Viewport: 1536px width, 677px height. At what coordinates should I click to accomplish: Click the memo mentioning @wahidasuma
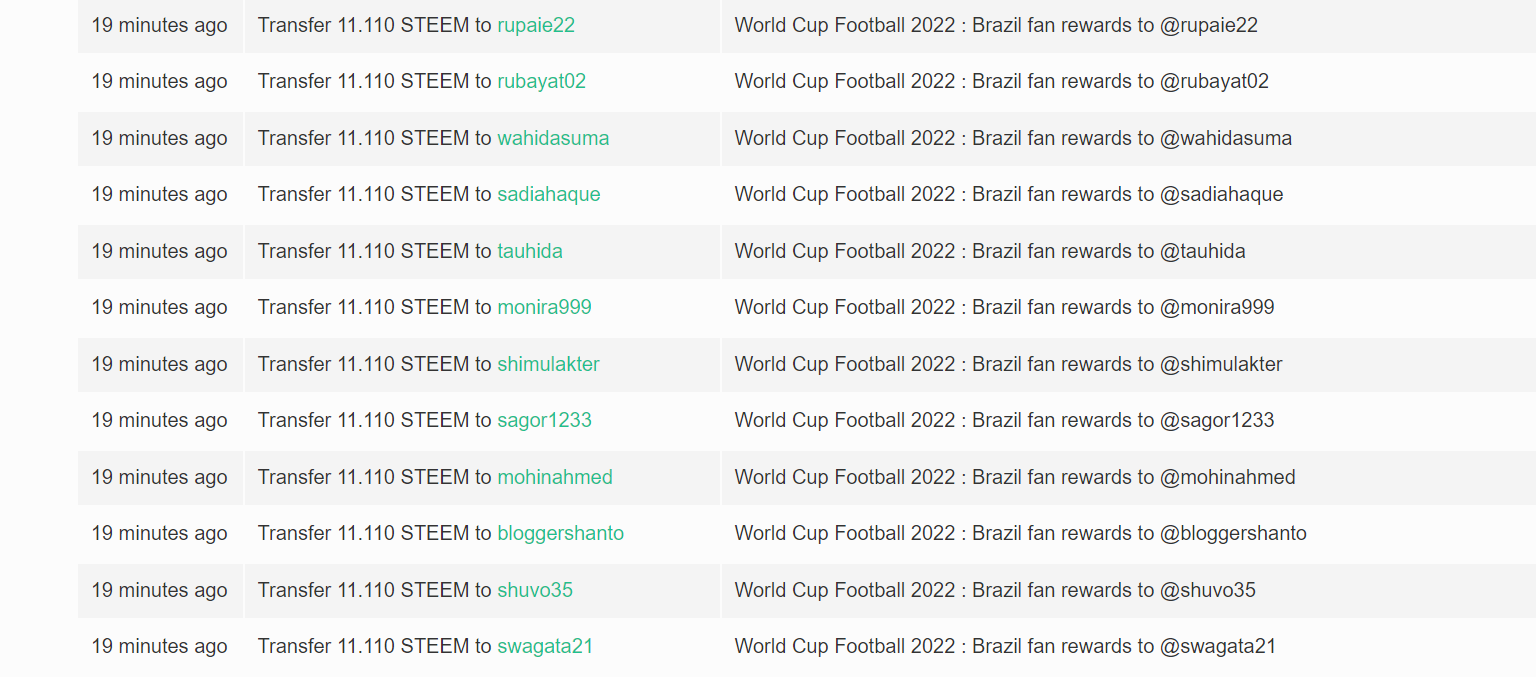click(1013, 138)
